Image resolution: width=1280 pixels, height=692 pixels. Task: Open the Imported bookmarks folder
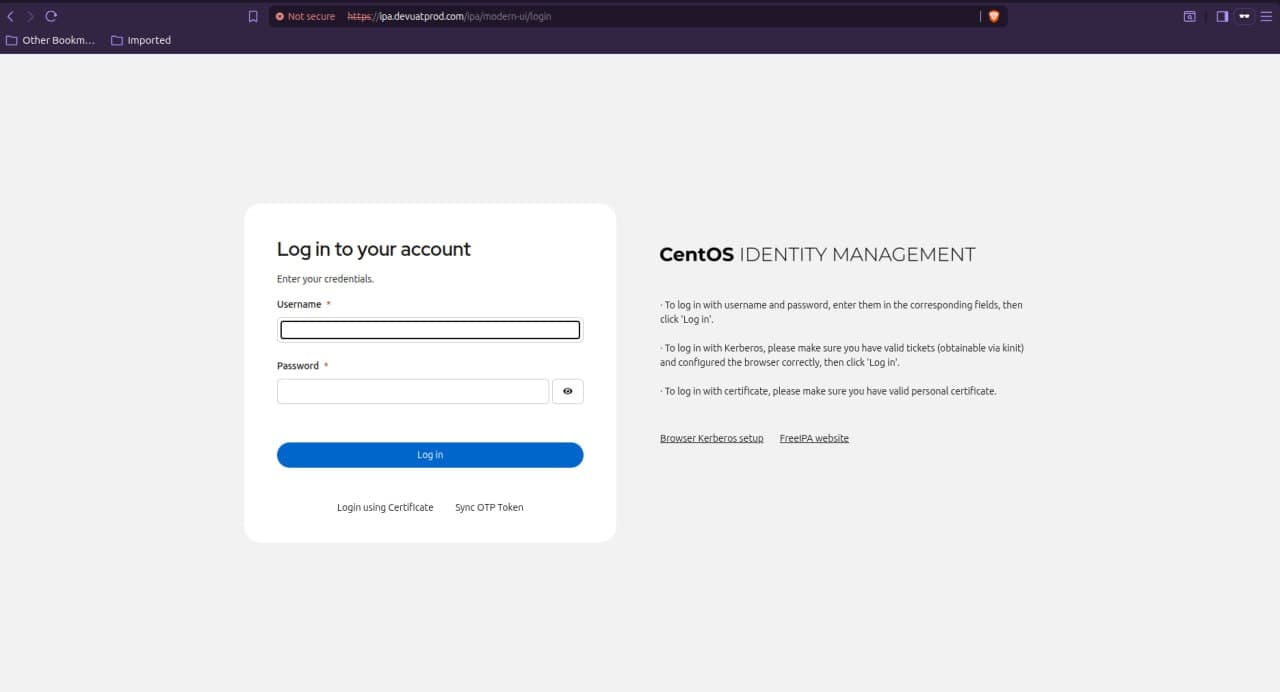pos(141,40)
